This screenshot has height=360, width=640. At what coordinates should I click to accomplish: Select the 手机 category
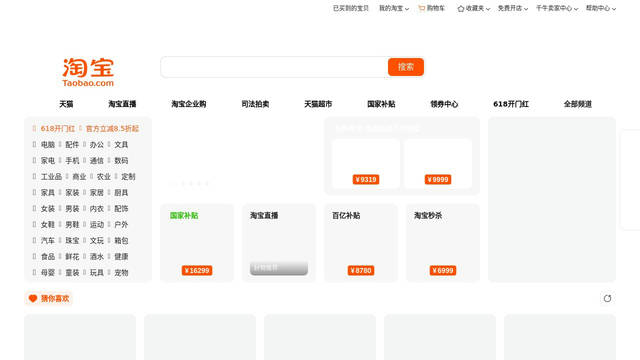click(72, 160)
